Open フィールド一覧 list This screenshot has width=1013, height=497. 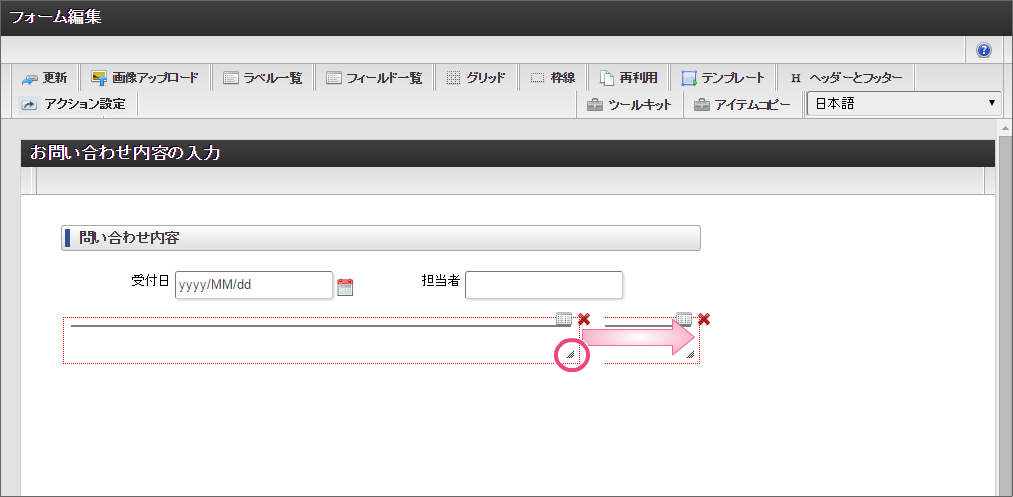(373, 79)
